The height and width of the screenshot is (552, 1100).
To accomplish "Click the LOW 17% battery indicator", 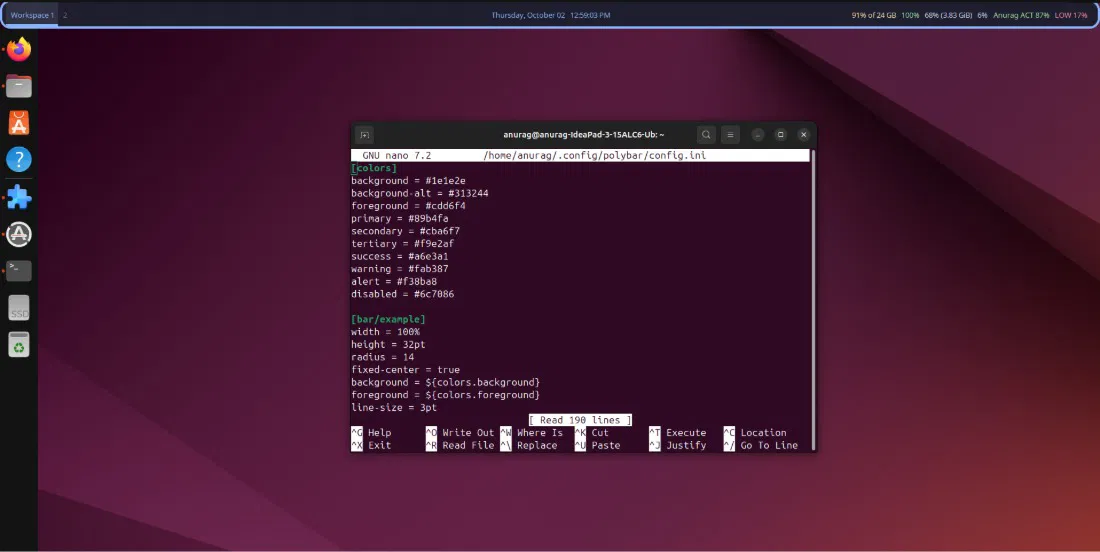I will coord(1071,16).
